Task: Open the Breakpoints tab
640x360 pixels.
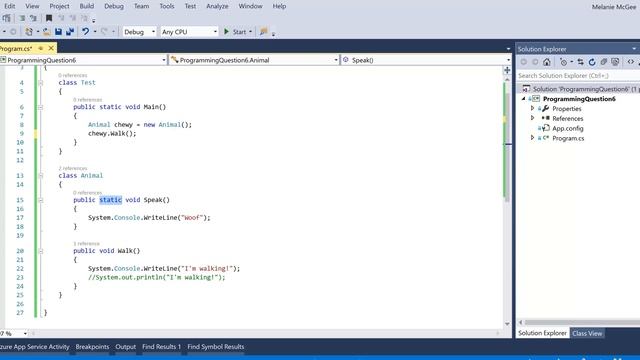Action: point(92,347)
